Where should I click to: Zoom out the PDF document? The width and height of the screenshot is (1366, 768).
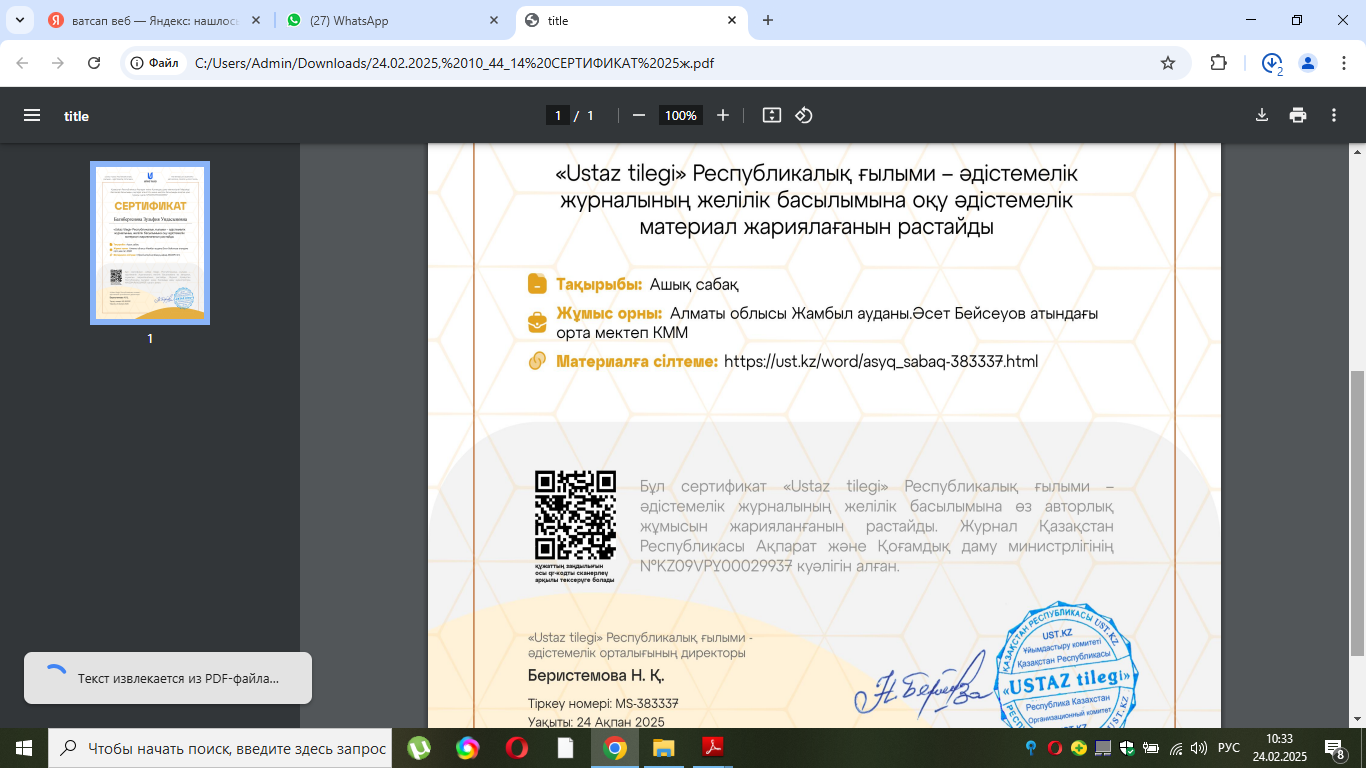tap(639, 115)
